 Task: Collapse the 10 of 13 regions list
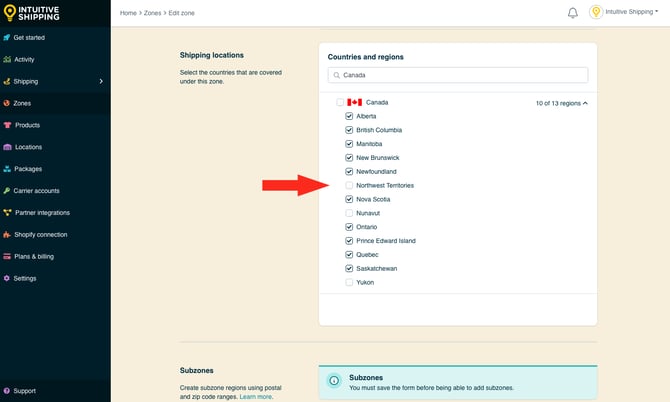(562, 102)
